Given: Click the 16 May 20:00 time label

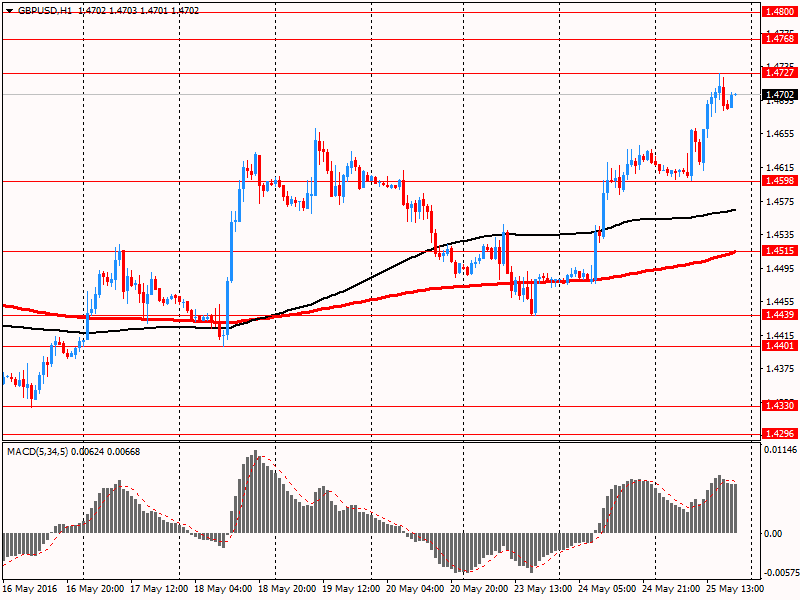Looking at the screenshot, I should pos(95,589).
